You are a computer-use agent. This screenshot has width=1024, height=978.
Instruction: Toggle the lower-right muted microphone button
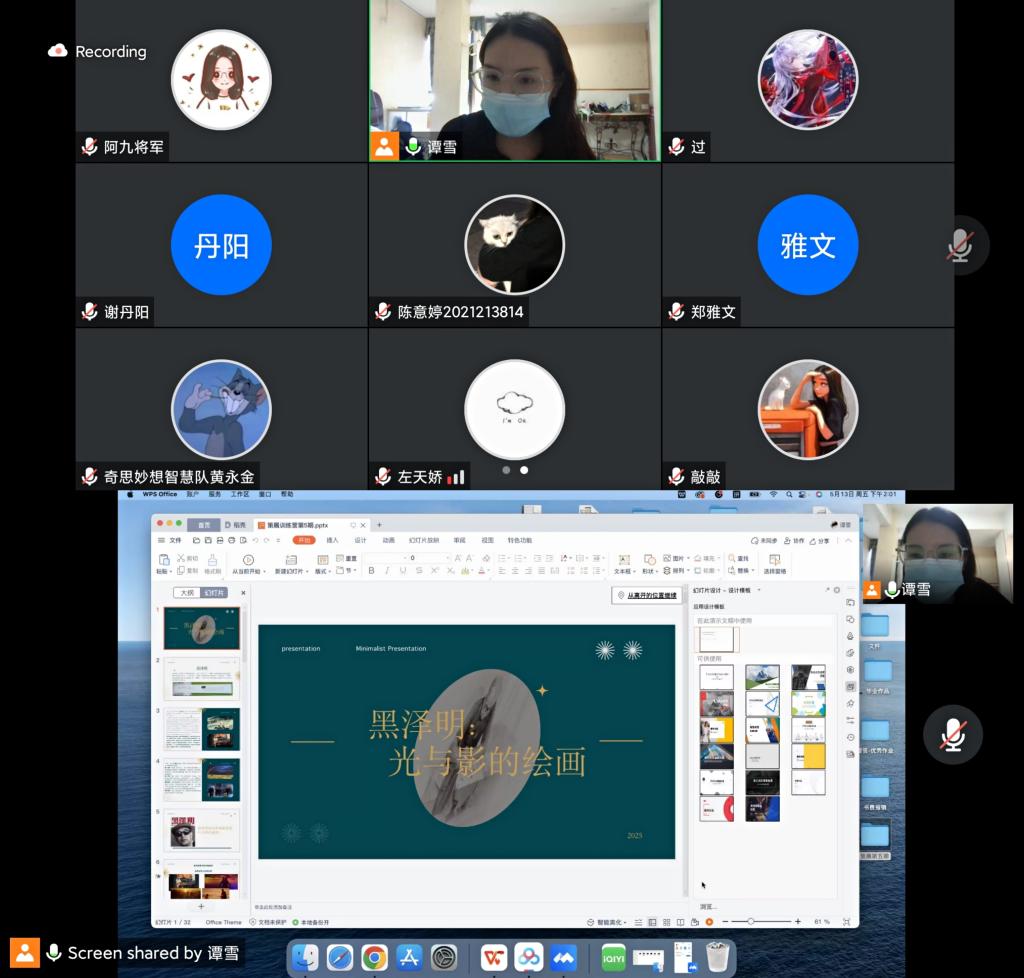(952, 735)
